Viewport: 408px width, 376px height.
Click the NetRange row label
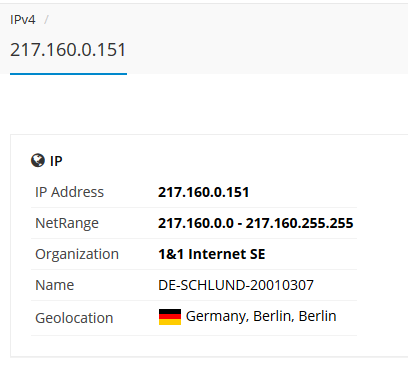[67, 223]
